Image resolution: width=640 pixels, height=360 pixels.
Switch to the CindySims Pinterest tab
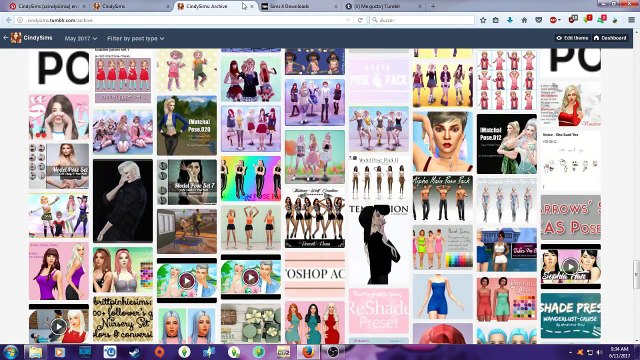pyautogui.click(x=47, y=6)
